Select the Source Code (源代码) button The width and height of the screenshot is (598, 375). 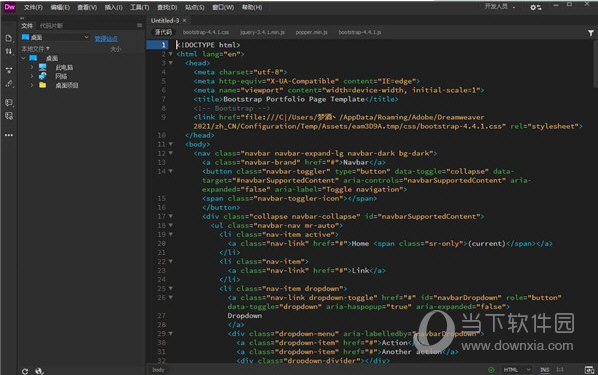point(163,32)
